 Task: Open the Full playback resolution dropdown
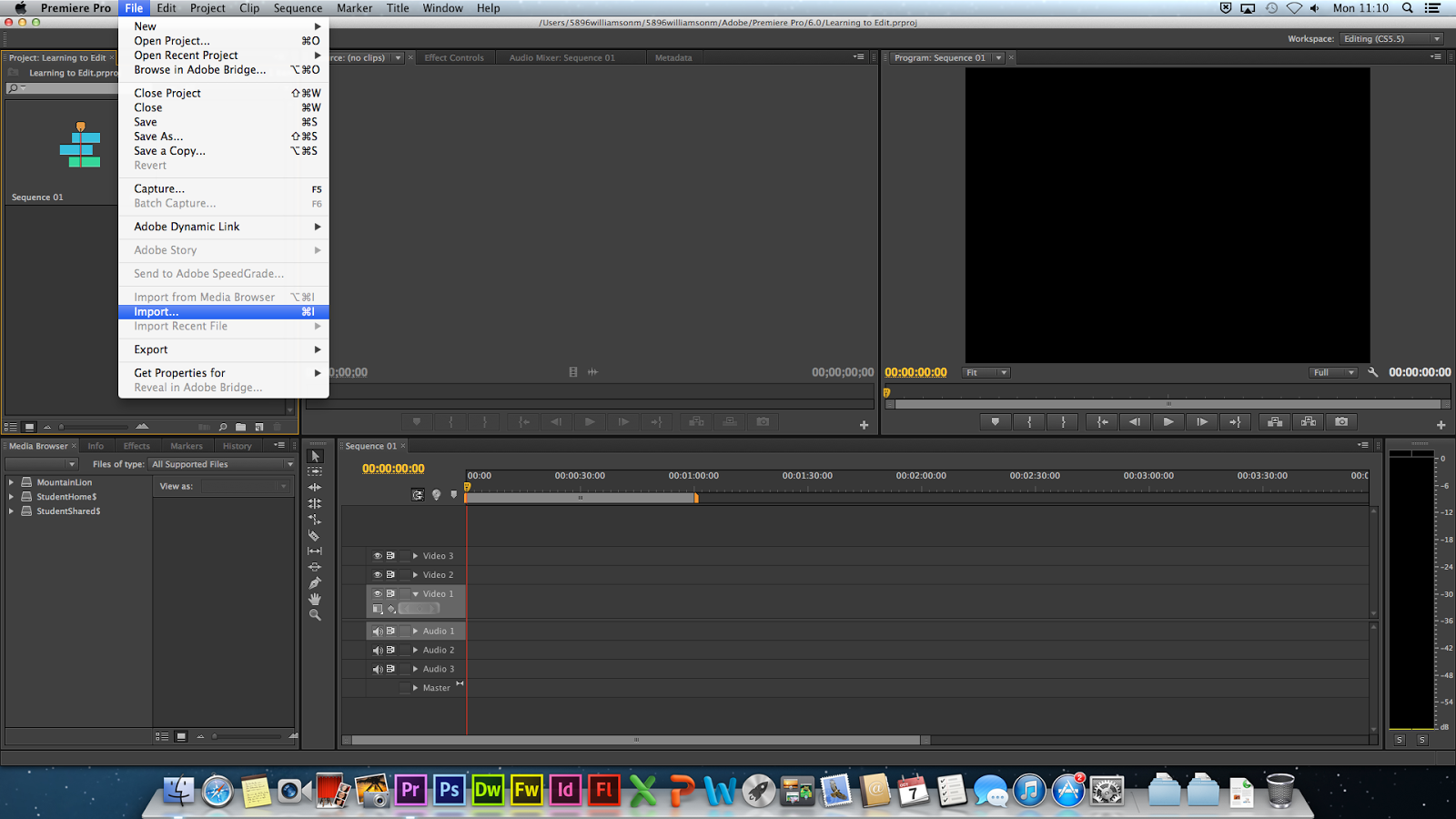coord(1333,373)
